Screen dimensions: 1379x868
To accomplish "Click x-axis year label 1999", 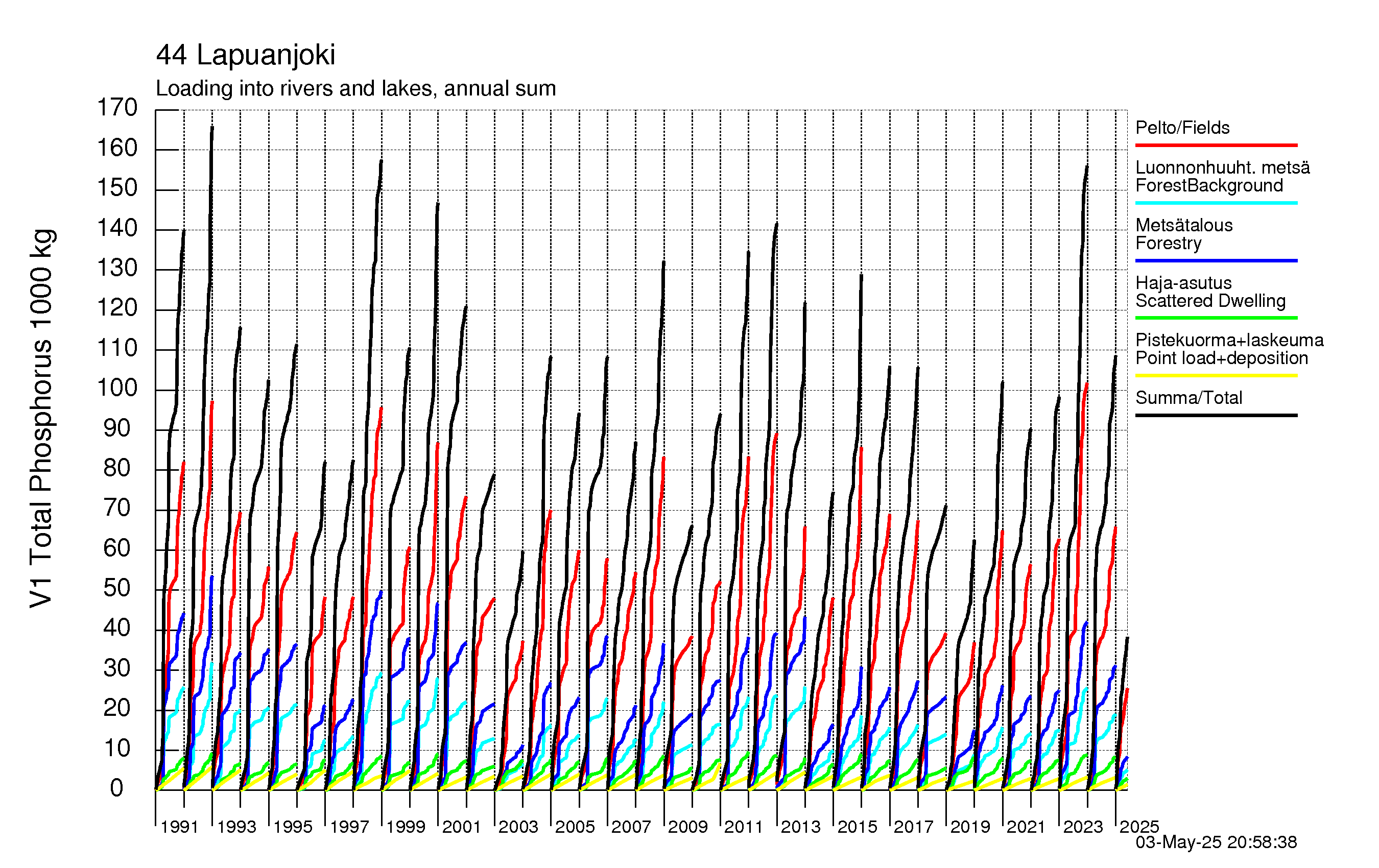I will [406, 827].
